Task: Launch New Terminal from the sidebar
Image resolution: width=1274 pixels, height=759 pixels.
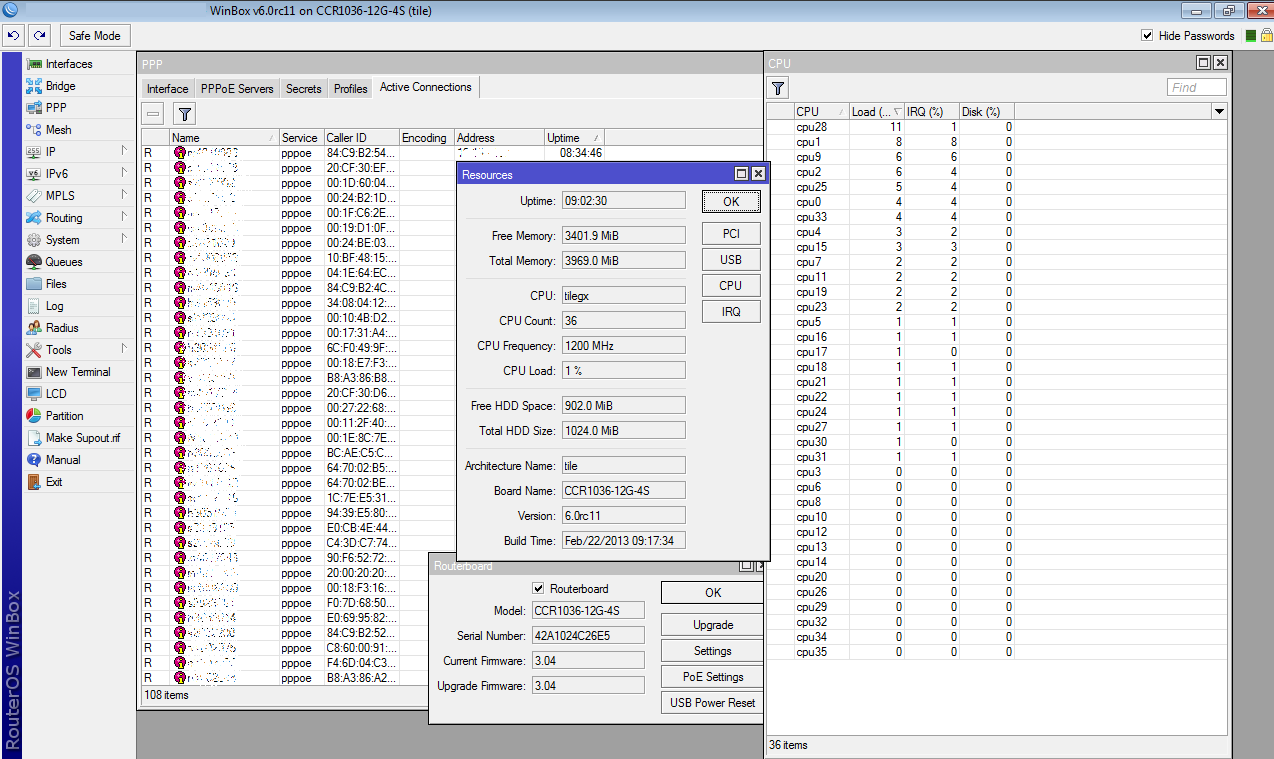Action: tap(78, 372)
